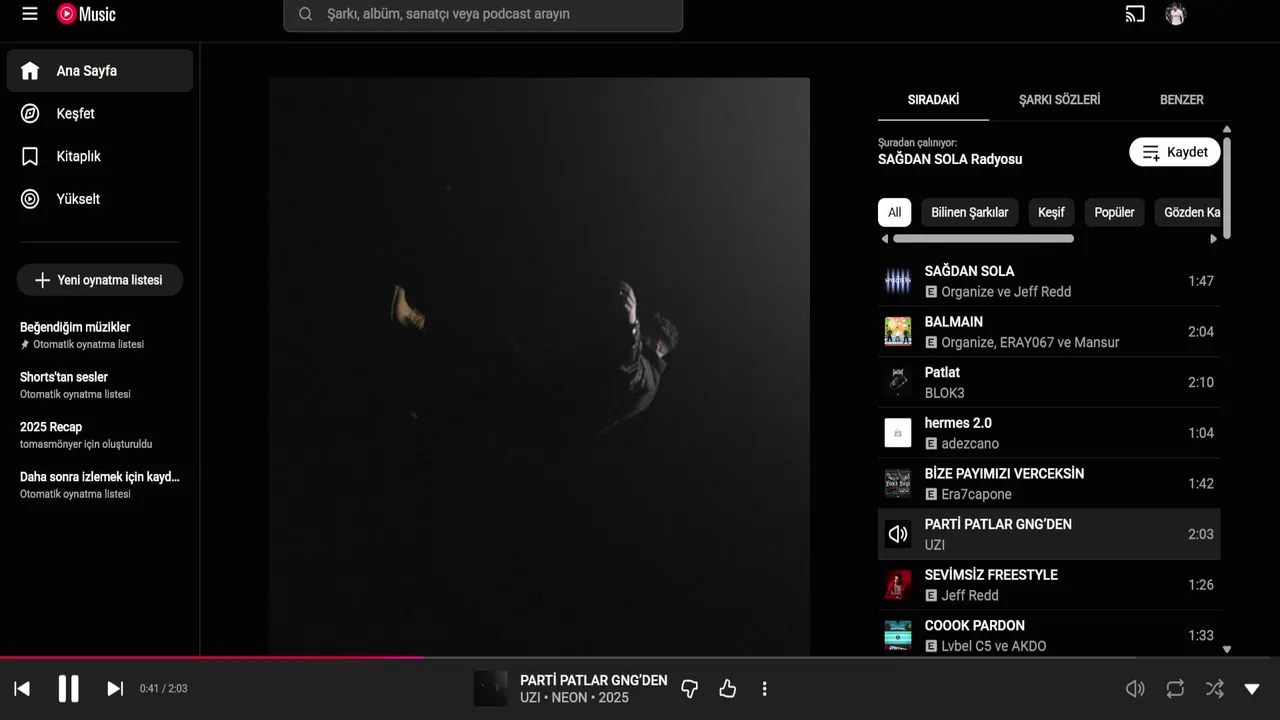Viewport: 1280px width, 720px height.
Task: Open the three-dot song options menu
Action: coord(764,688)
